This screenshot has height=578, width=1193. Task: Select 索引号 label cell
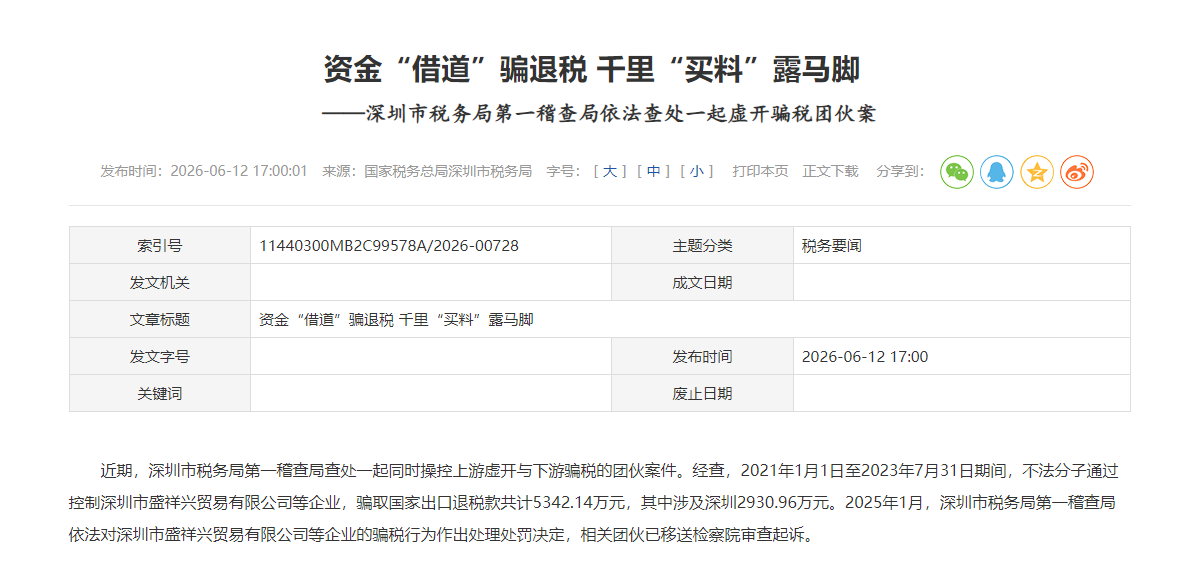[160, 246]
